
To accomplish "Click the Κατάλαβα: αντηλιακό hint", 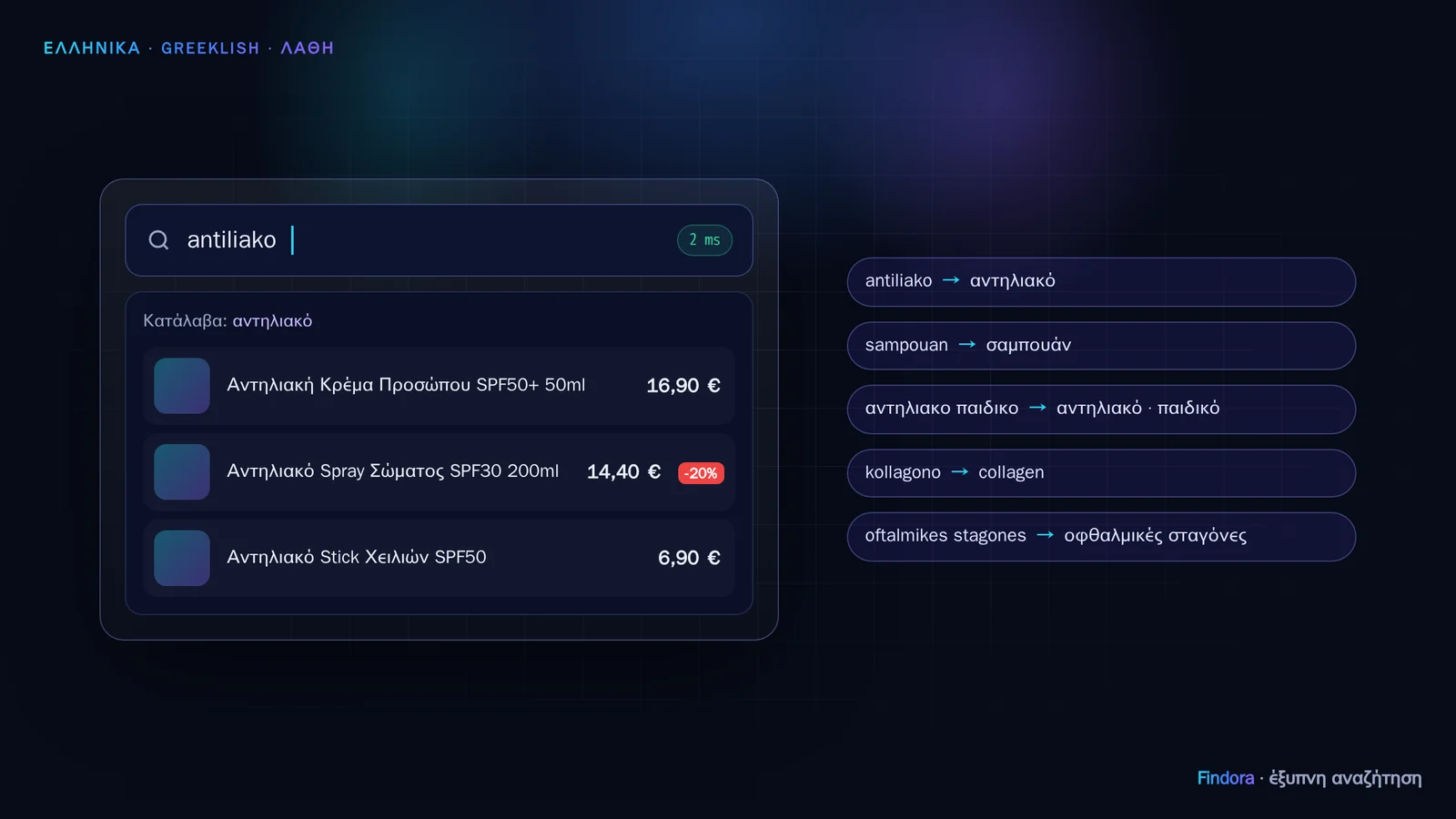I will [x=227, y=320].
